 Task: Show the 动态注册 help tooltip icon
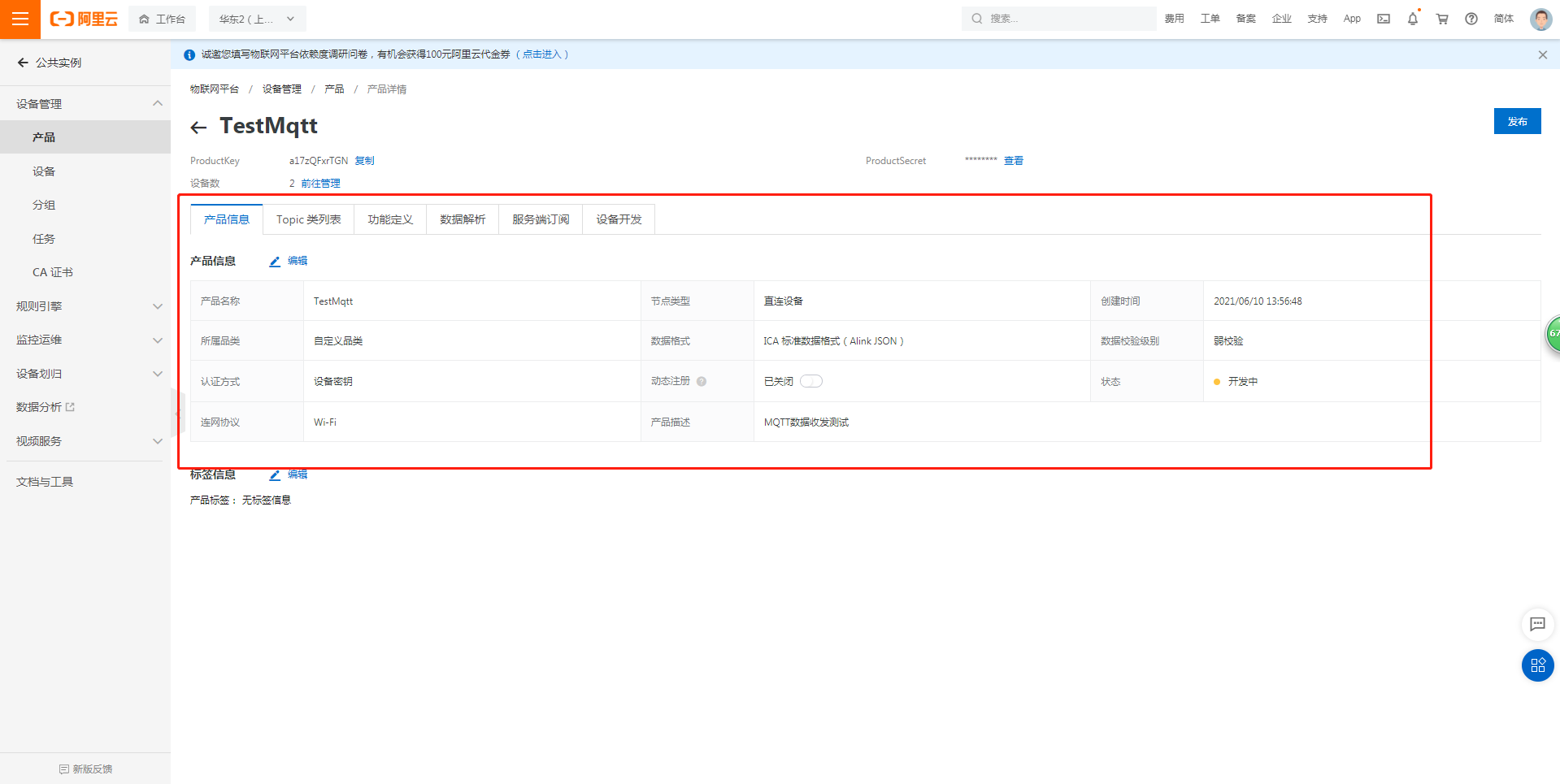[x=702, y=382]
